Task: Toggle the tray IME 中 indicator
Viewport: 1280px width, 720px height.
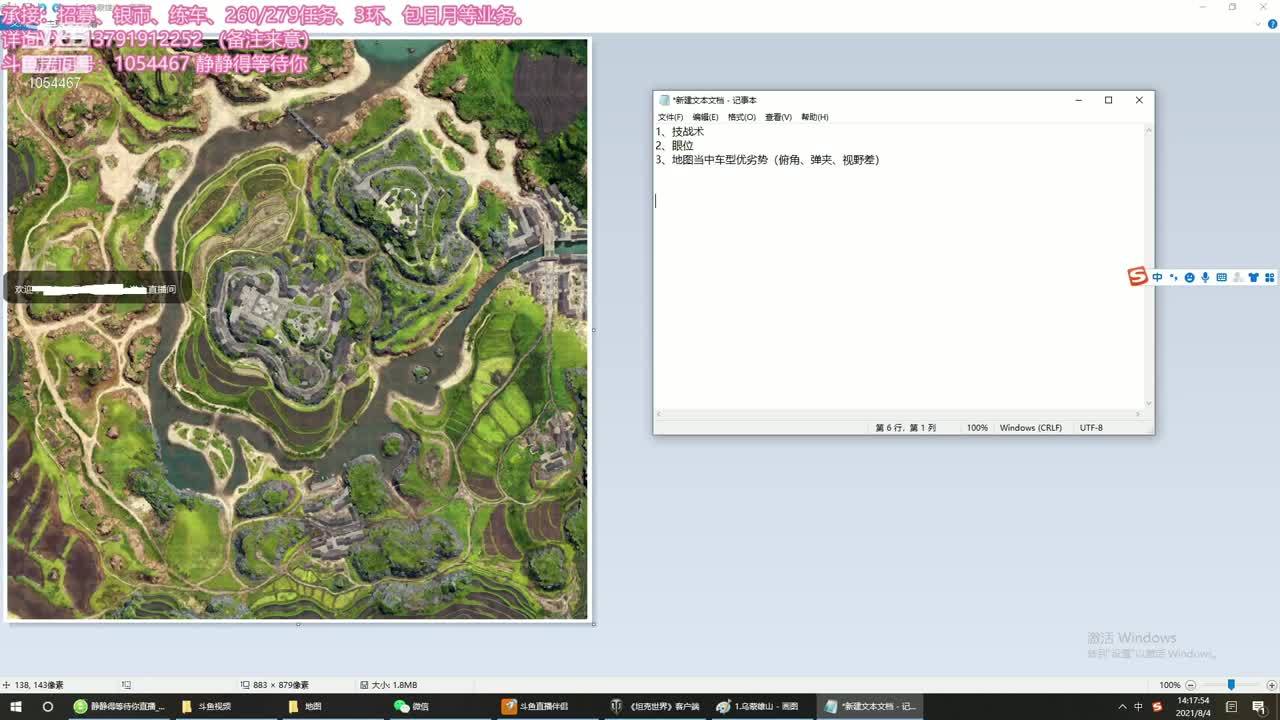Action: pos(1138,707)
